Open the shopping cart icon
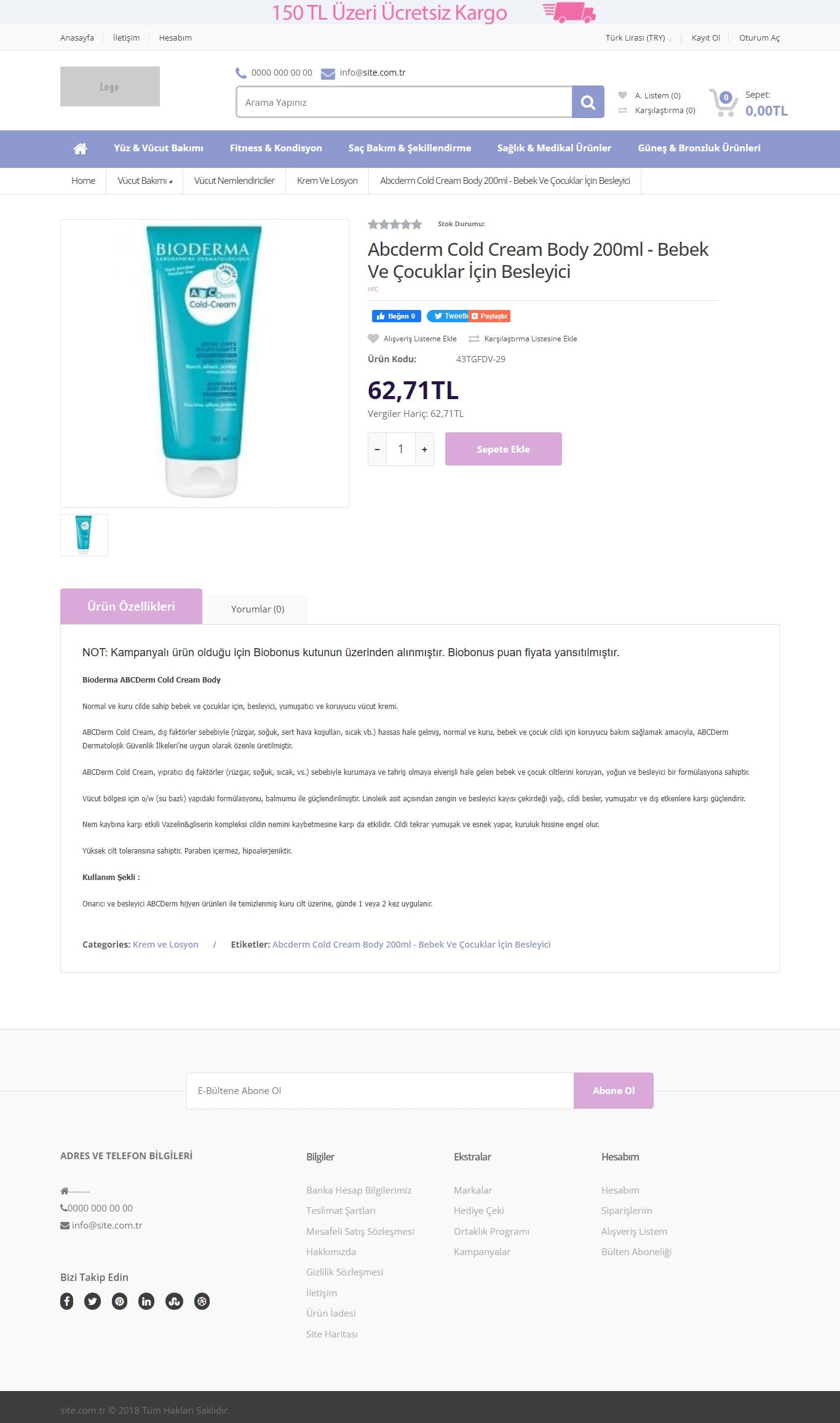The height and width of the screenshot is (1423, 840). point(723,103)
